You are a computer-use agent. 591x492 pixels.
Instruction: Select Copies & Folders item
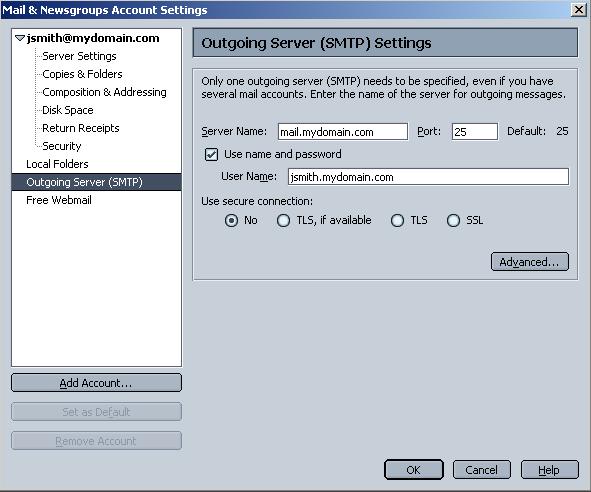[82, 74]
